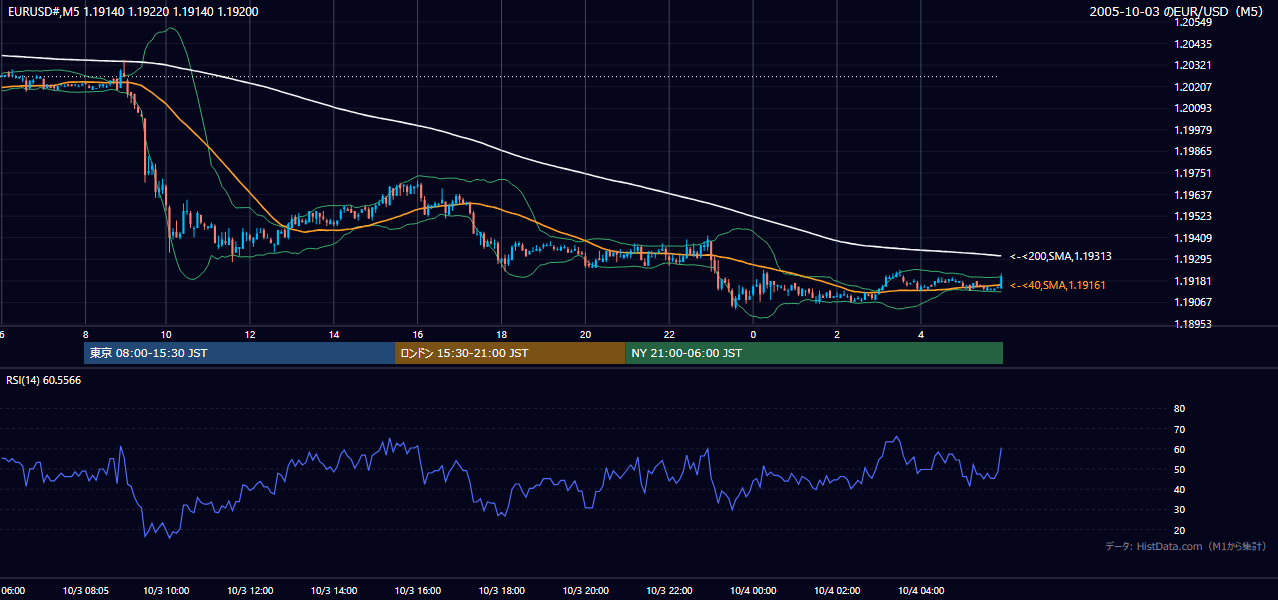The height and width of the screenshot is (600, 1278).
Task: Click RSI scale level 60
Action: [x=1179, y=450]
